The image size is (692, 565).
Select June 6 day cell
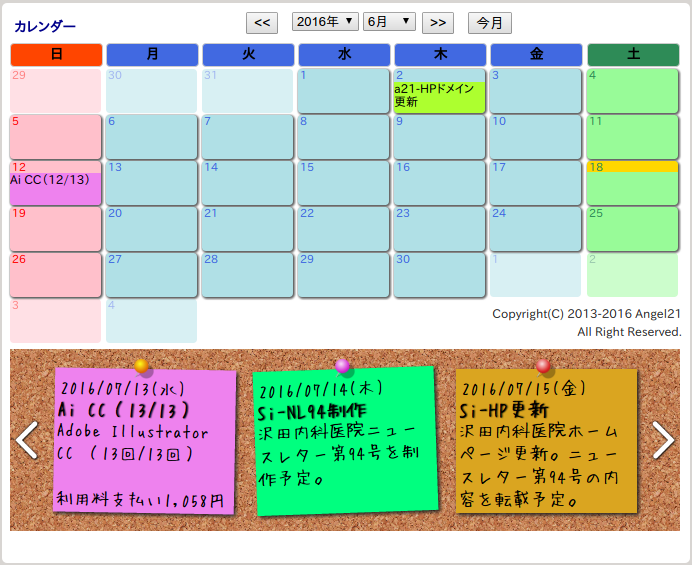tap(151, 137)
